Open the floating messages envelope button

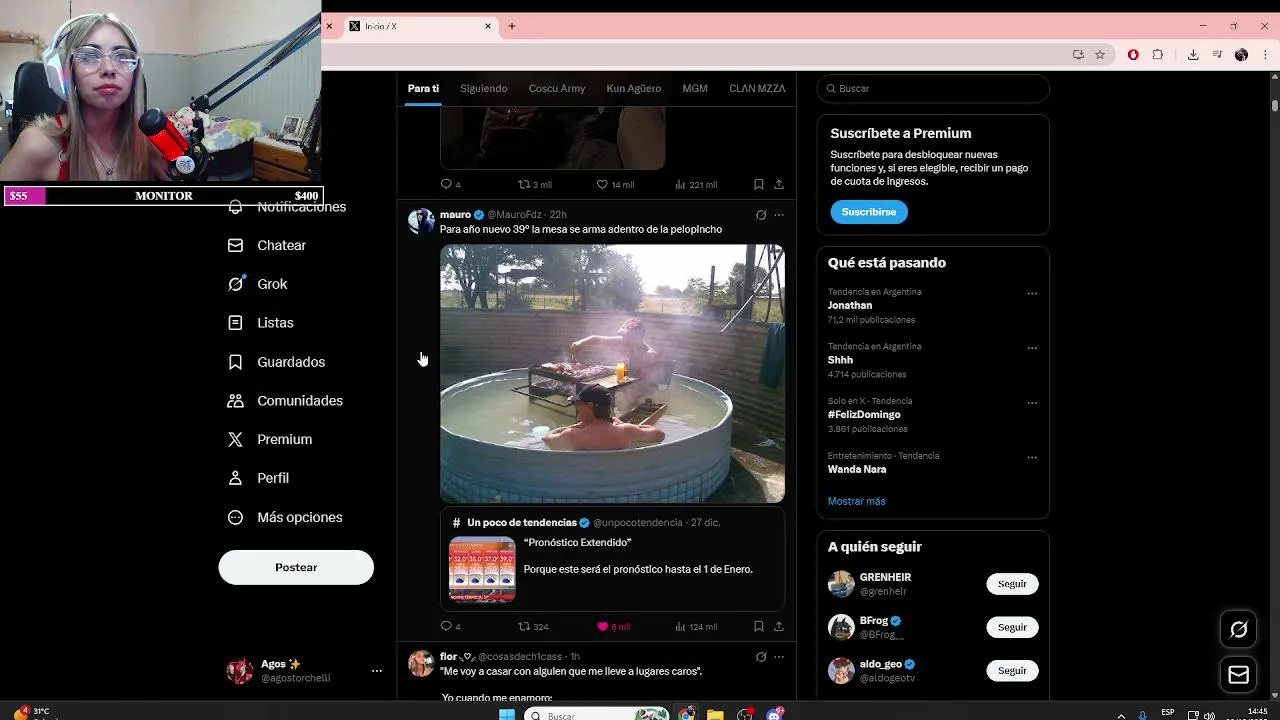[1239, 675]
